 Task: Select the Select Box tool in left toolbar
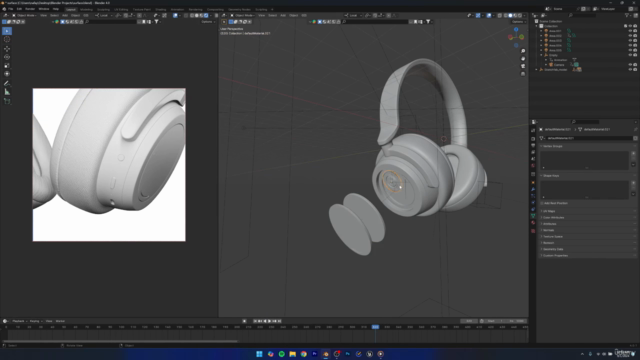point(7,31)
